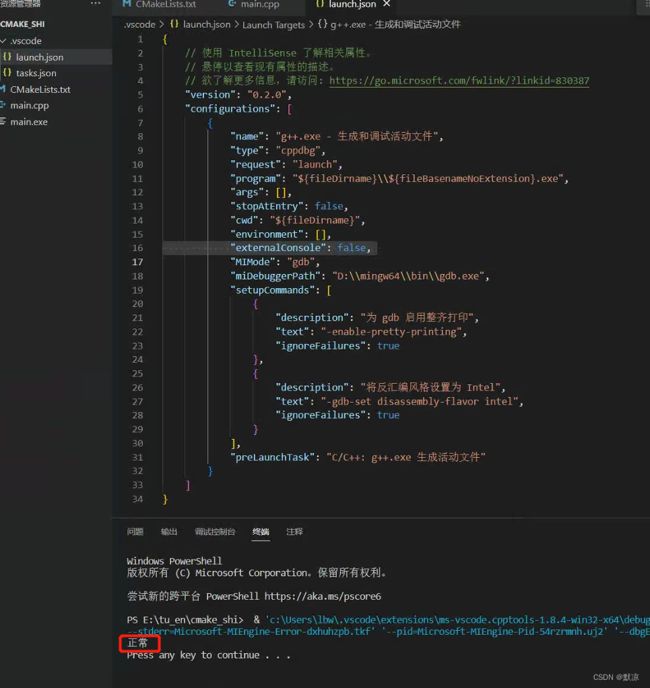Open the aka.ms/pscore6 link in terminal
650x688 pixels.
tap(323, 597)
